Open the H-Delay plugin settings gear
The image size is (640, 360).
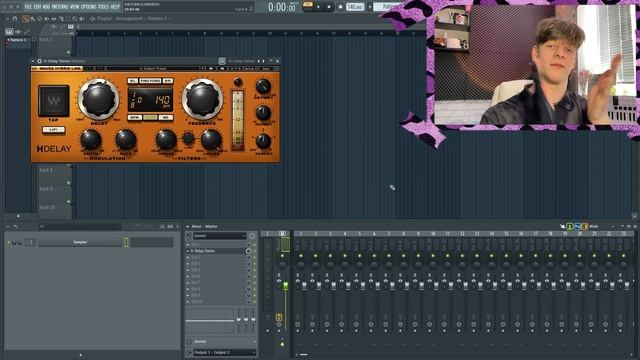coord(40,61)
